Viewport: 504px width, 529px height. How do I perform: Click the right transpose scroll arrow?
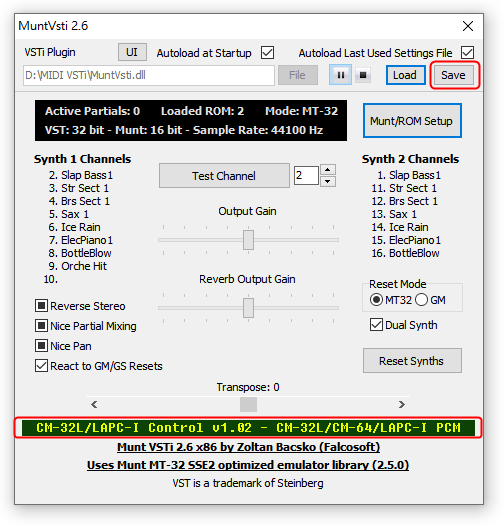coord(401,404)
